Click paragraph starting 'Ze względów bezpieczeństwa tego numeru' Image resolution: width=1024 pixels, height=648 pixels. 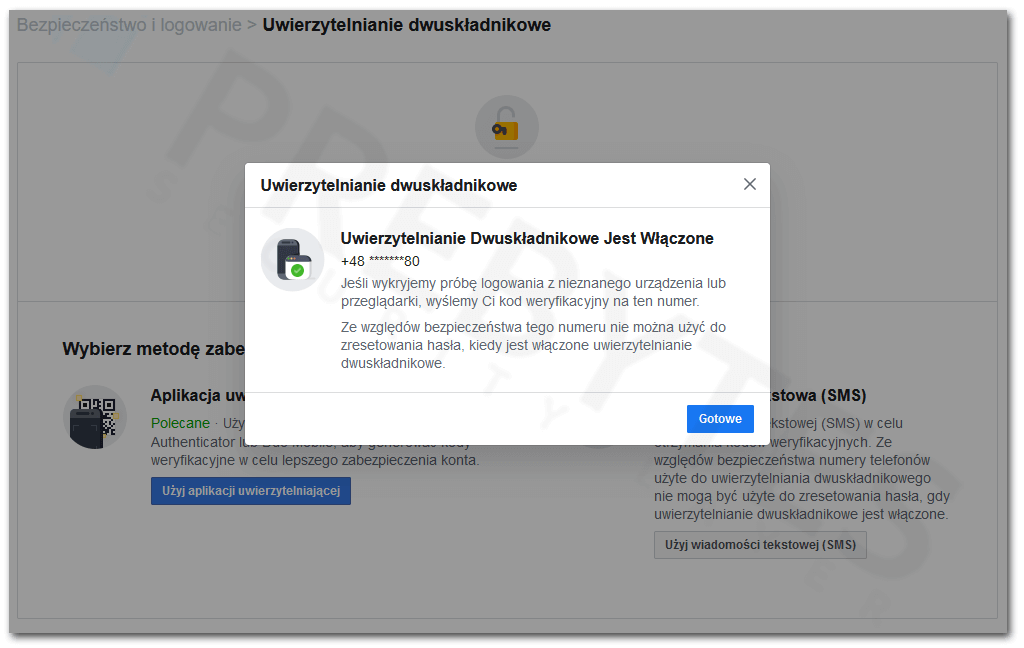click(x=533, y=345)
